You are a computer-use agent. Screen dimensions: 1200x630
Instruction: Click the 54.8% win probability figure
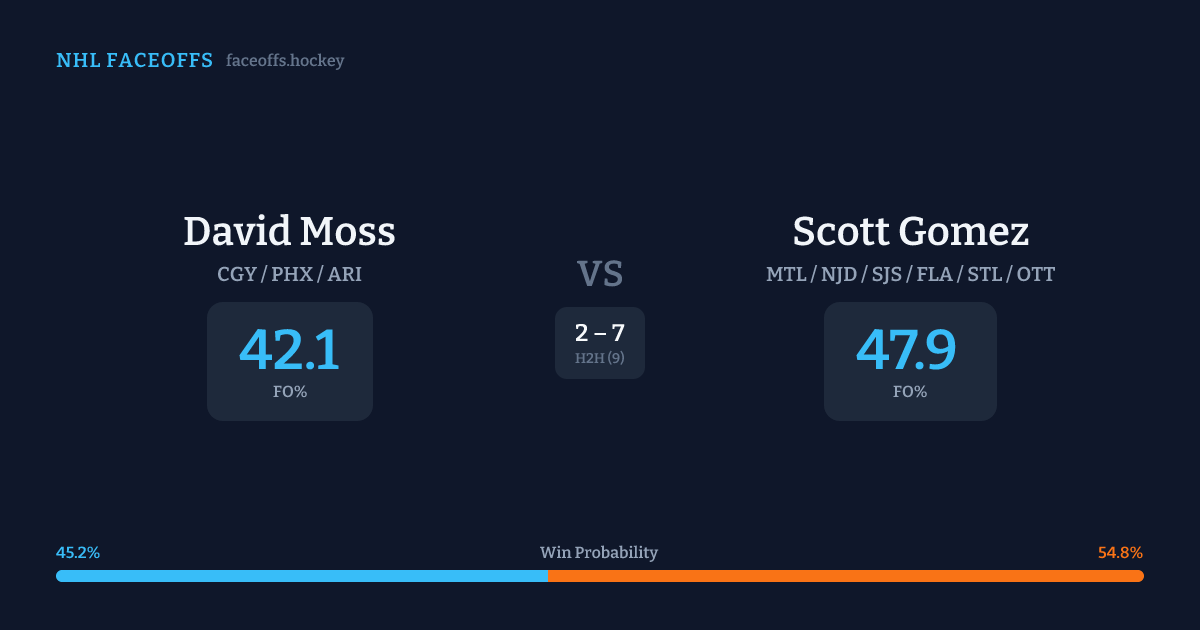[x=1120, y=553]
